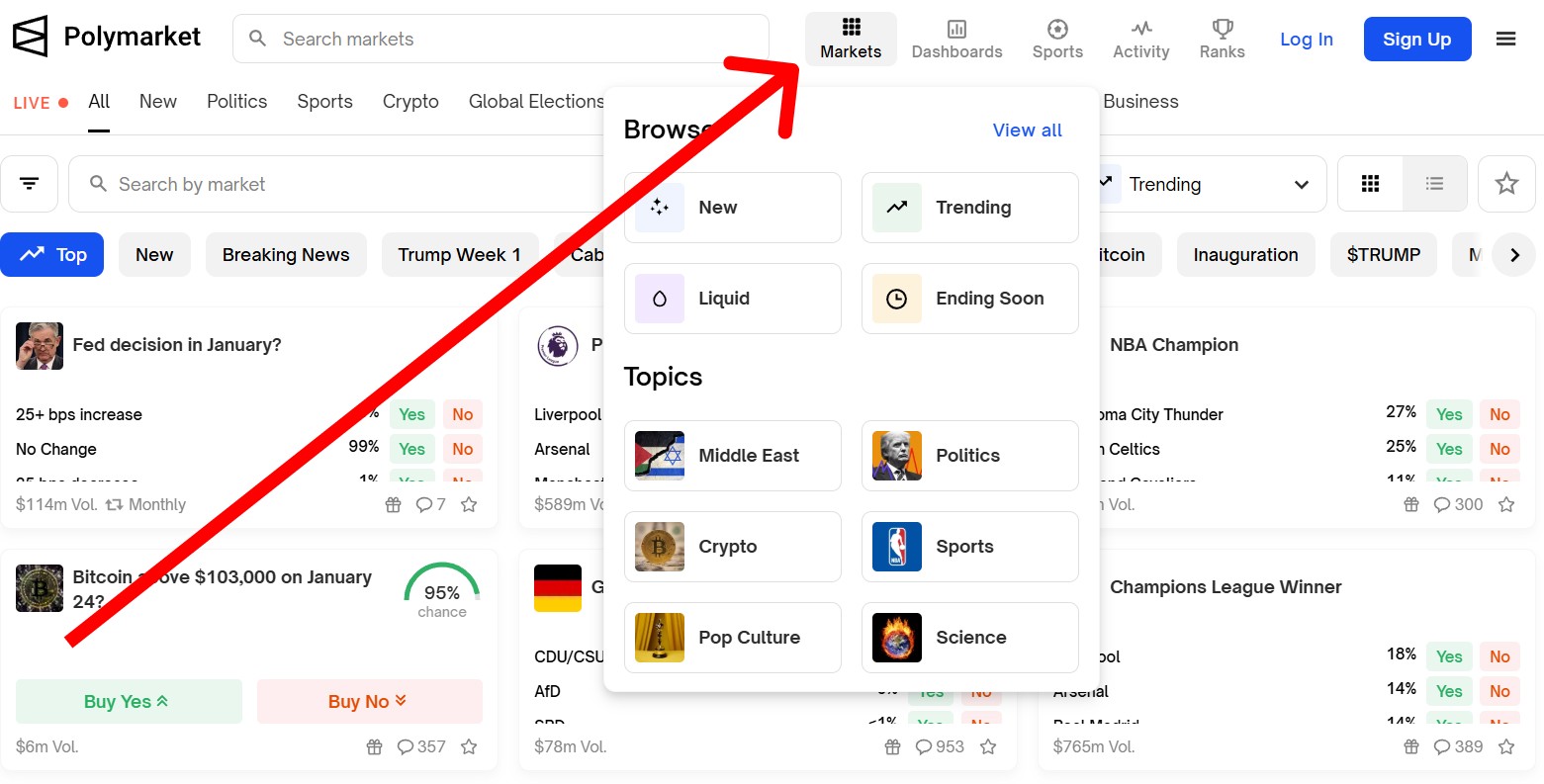Image resolution: width=1544 pixels, height=784 pixels.
Task: Click the Fed decision market thumbnail
Action: click(40, 346)
